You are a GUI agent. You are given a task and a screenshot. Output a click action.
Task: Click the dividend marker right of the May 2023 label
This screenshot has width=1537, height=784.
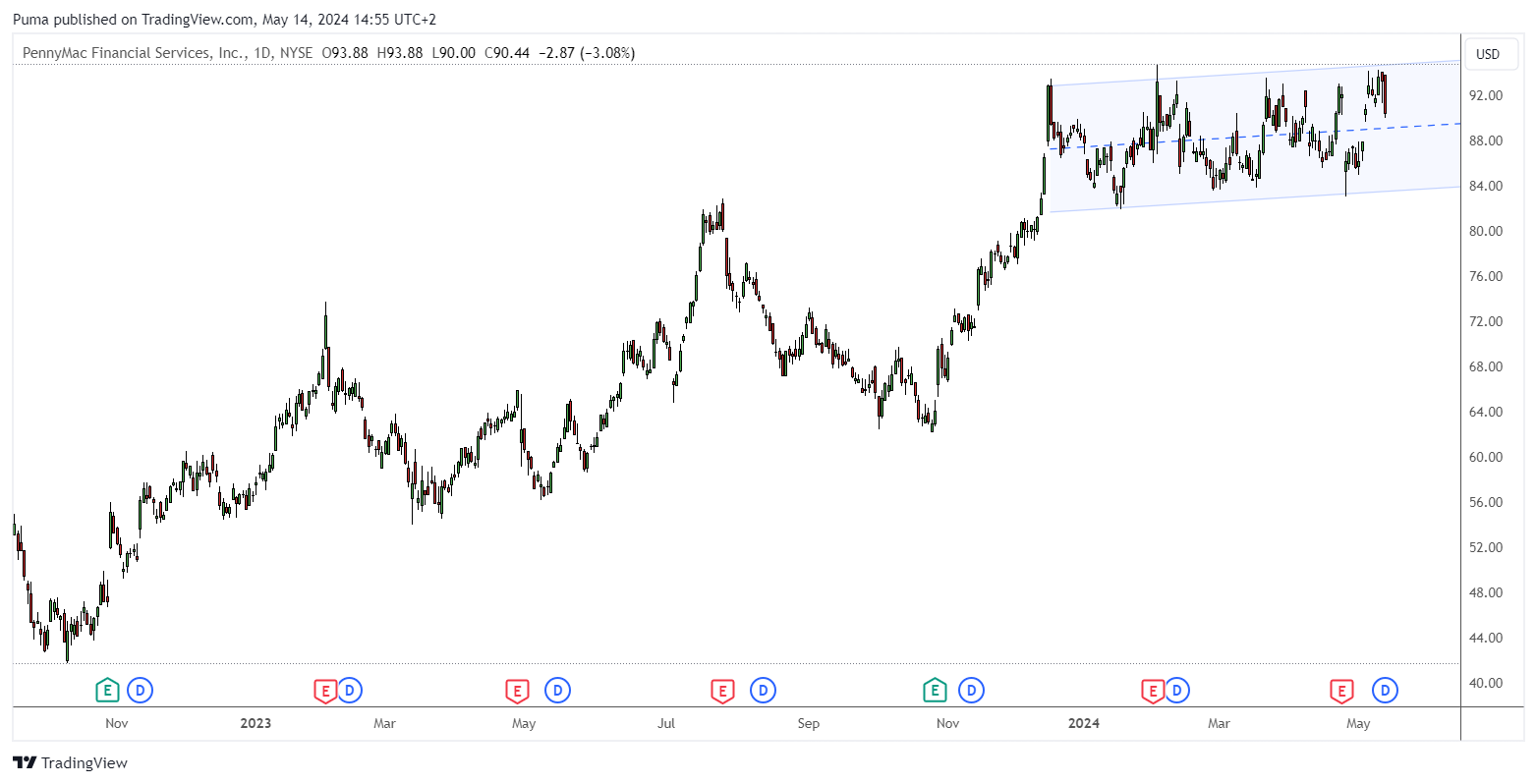pyautogui.click(x=557, y=691)
